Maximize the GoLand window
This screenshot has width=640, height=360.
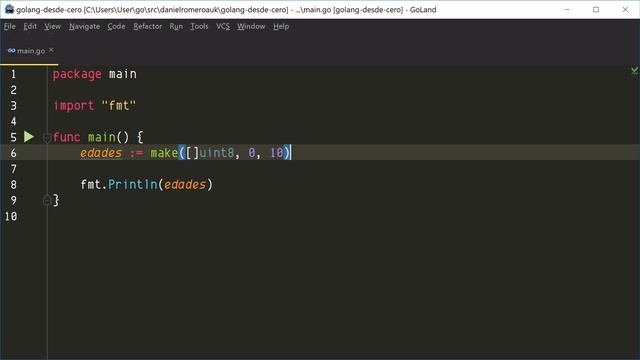coord(596,9)
